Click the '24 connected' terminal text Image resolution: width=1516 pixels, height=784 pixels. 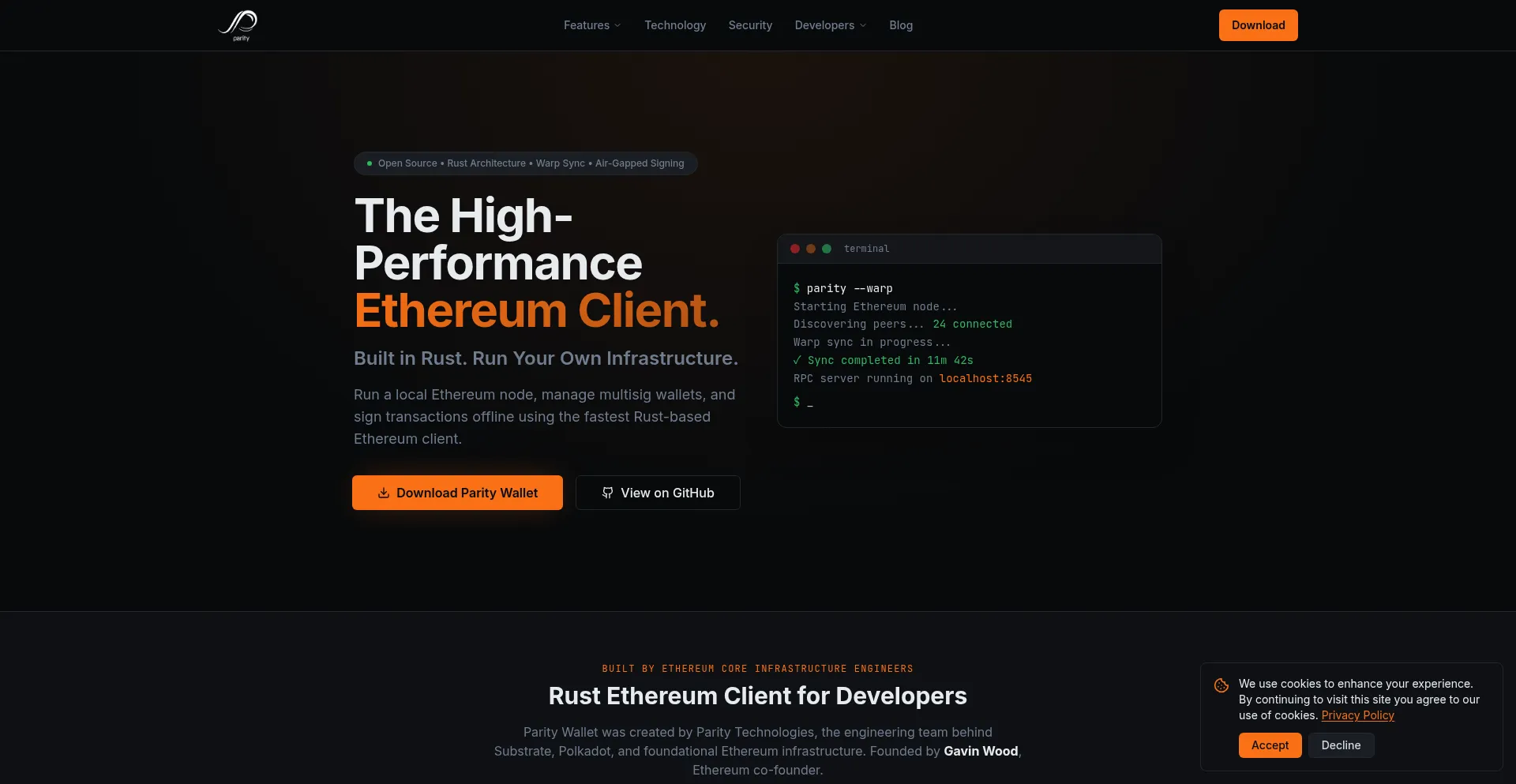[972, 324]
